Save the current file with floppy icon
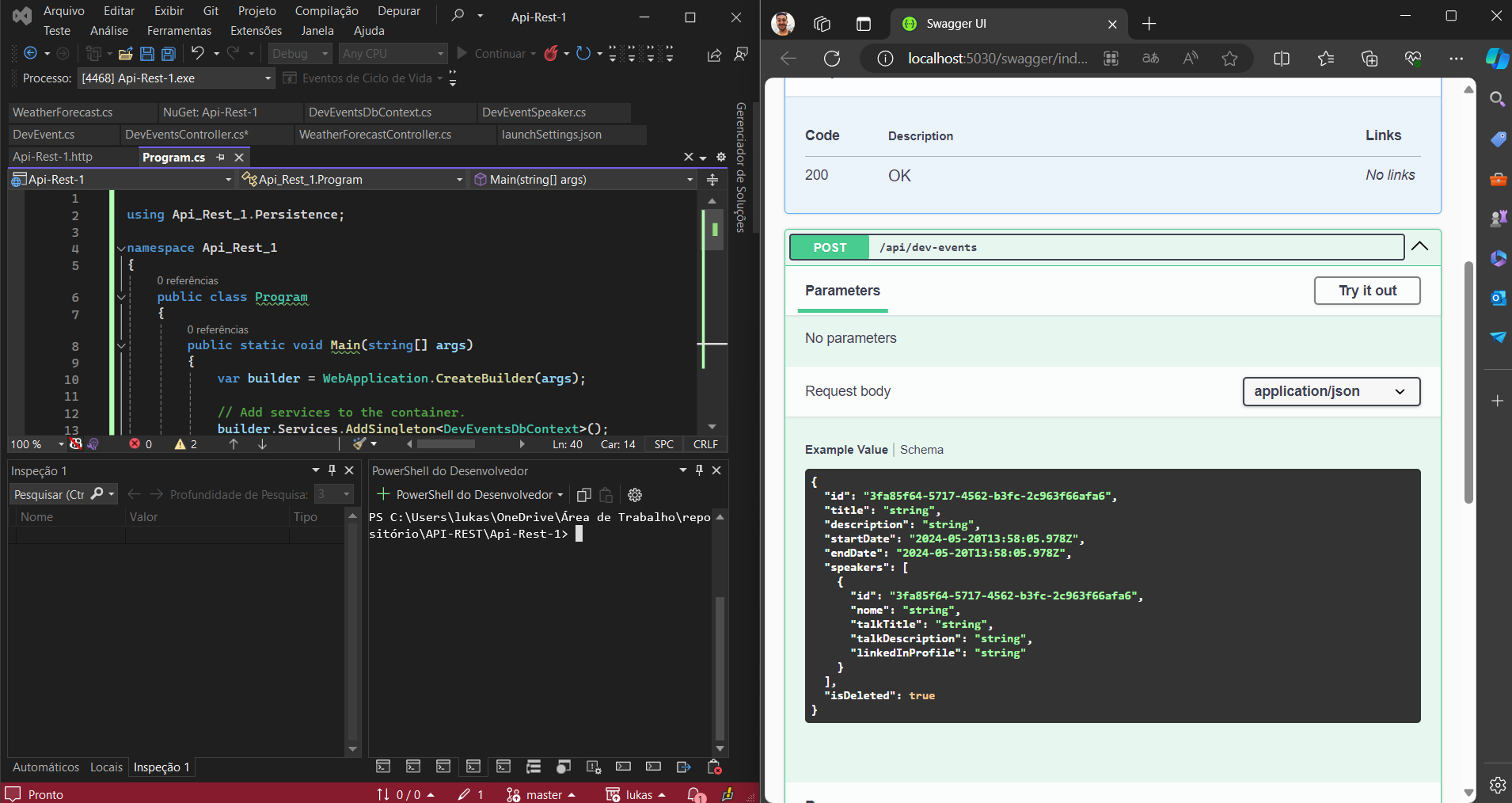The image size is (1512, 803). pyautogui.click(x=147, y=54)
